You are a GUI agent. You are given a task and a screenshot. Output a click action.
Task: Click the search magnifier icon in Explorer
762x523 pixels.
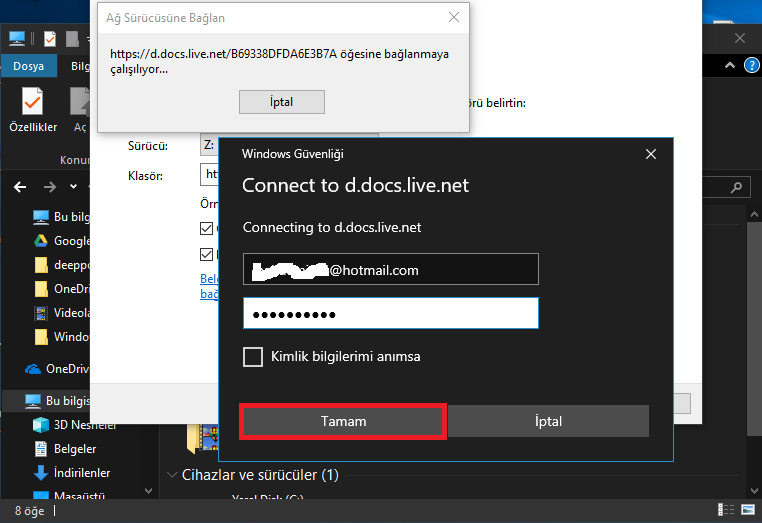pos(736,187)
